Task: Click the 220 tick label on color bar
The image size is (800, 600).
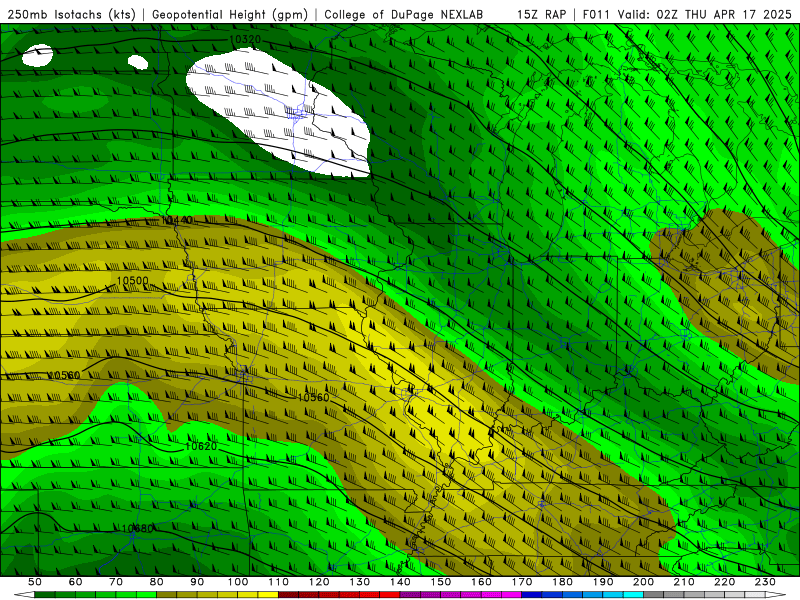Action: point(725,582)
